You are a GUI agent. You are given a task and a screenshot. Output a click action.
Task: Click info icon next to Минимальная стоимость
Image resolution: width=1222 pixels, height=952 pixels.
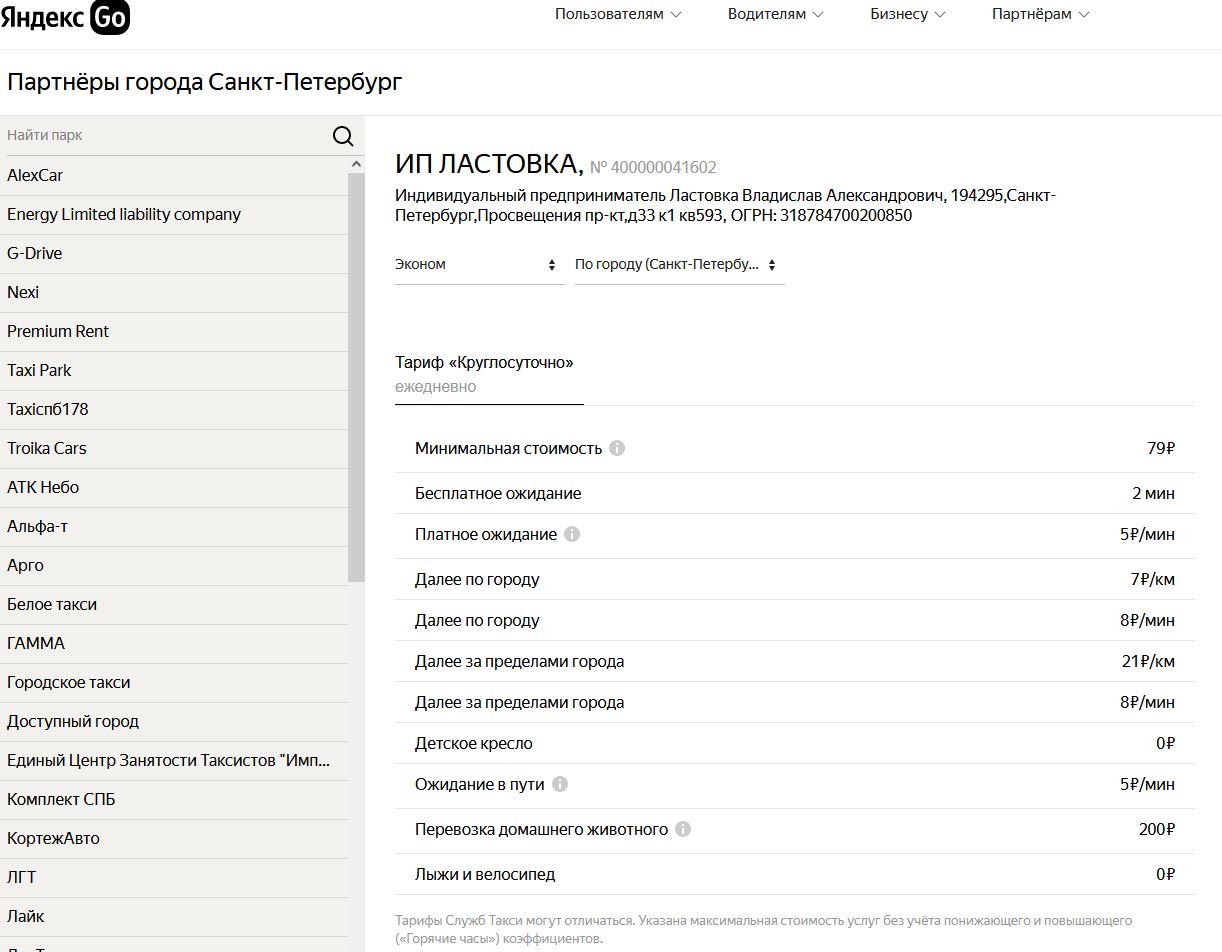pos(617,448)
